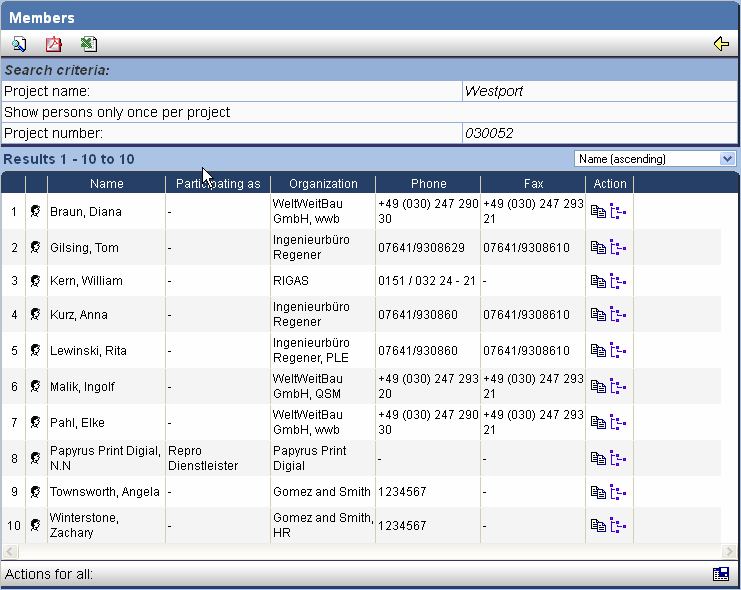This screenshot has height=590, width=741.
Task: Click the project number 030052 field
Action: tap(598, 133)
